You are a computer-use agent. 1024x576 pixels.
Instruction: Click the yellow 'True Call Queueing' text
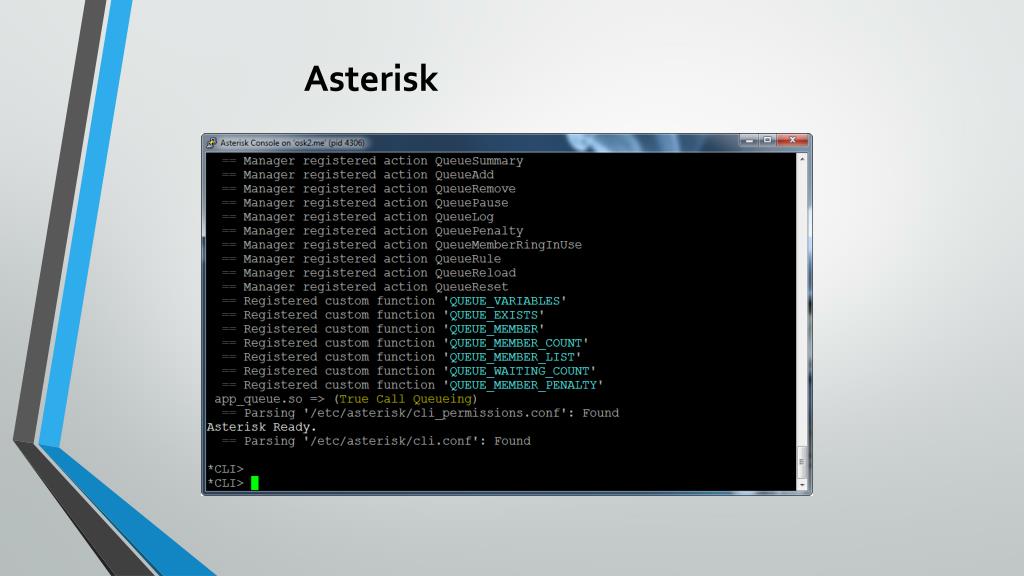coord(405,399)
